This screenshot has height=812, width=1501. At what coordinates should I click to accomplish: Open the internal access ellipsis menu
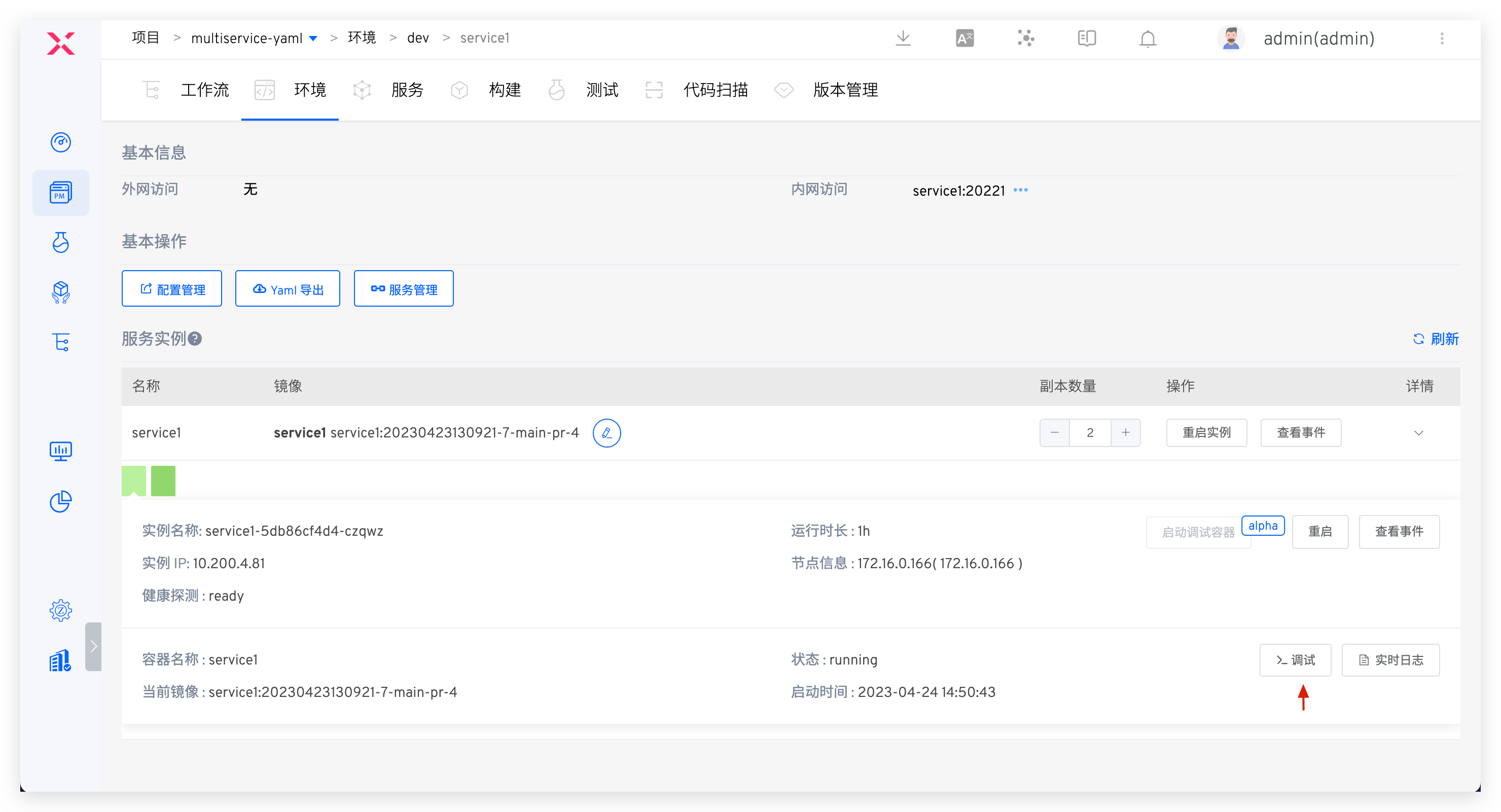point(1020,190)
